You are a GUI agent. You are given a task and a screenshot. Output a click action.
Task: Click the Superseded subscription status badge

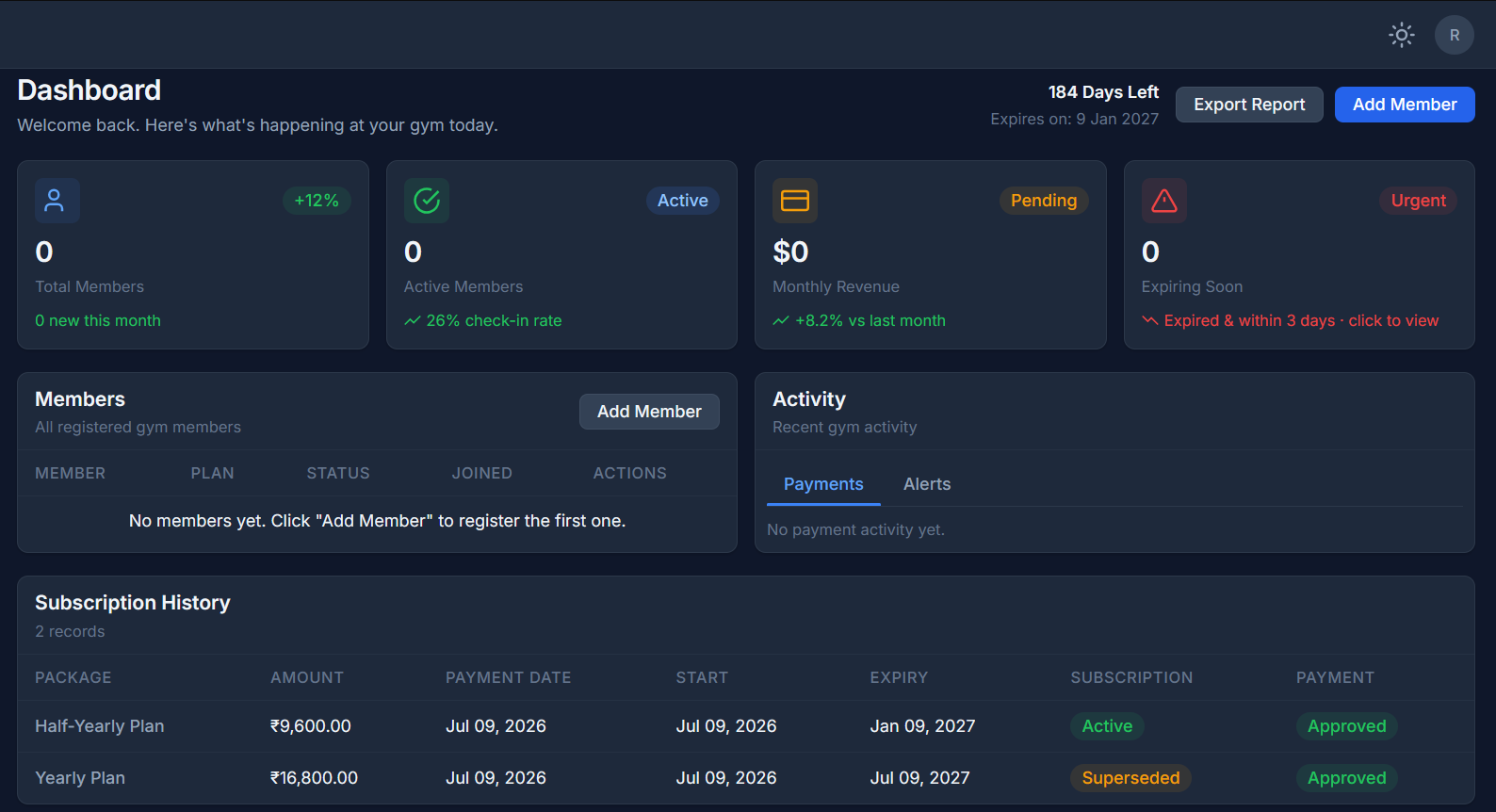point(1130,778)
